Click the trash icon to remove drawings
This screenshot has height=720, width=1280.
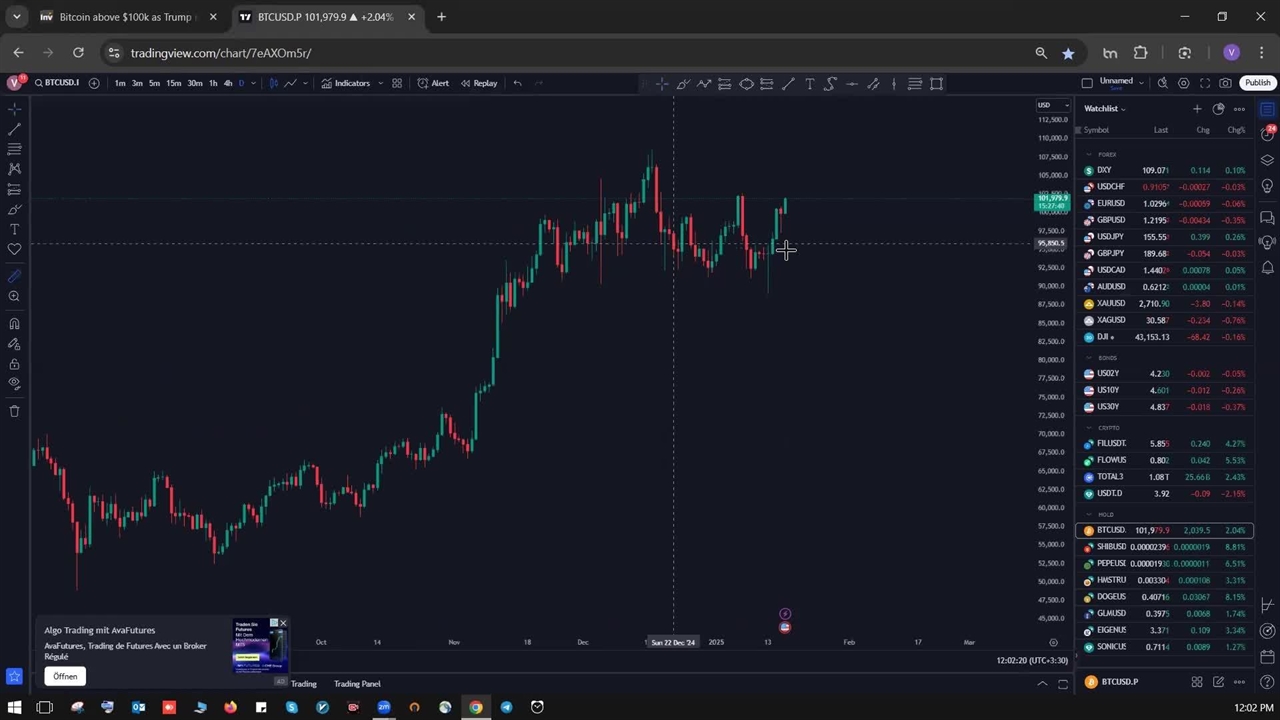pos(14,411)
